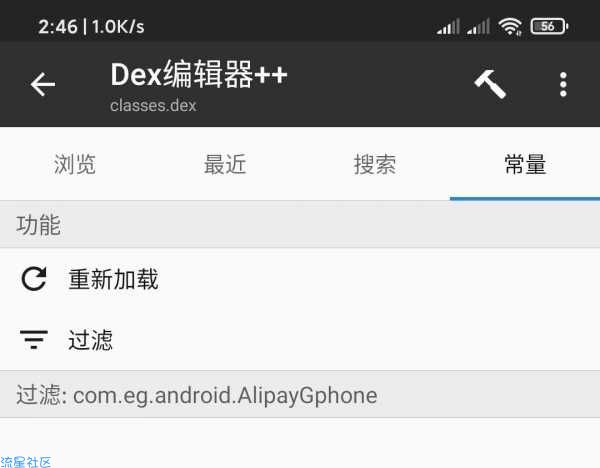Screen dimensions: 600x468
Task: Switch to the 浏览 tab
Action: [75, 164]
